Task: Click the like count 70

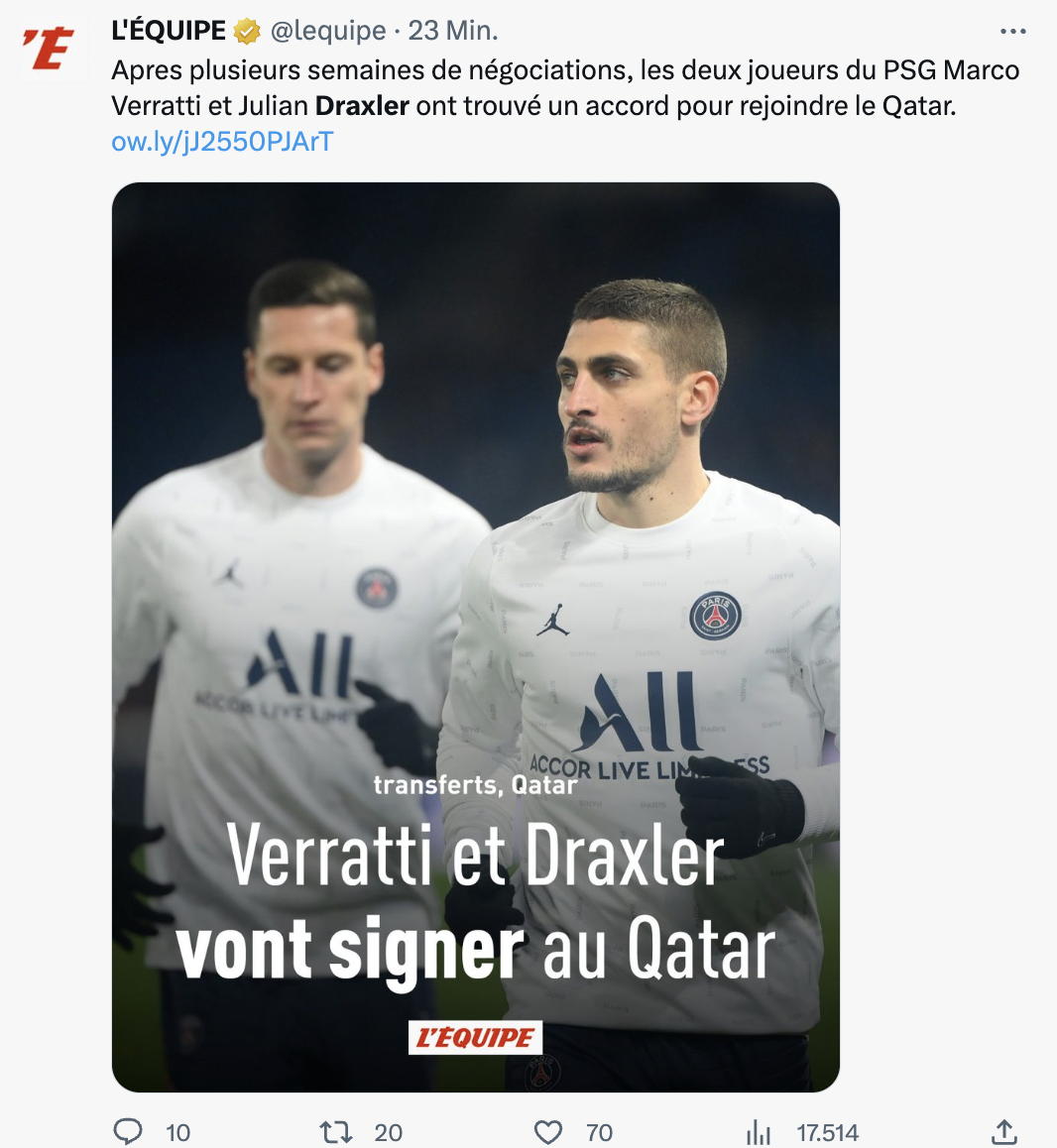Action: [x=599, y=1132]
